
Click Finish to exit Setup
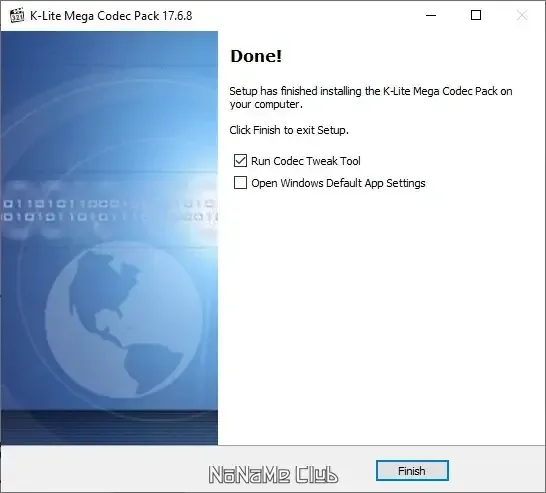[412, 471]
